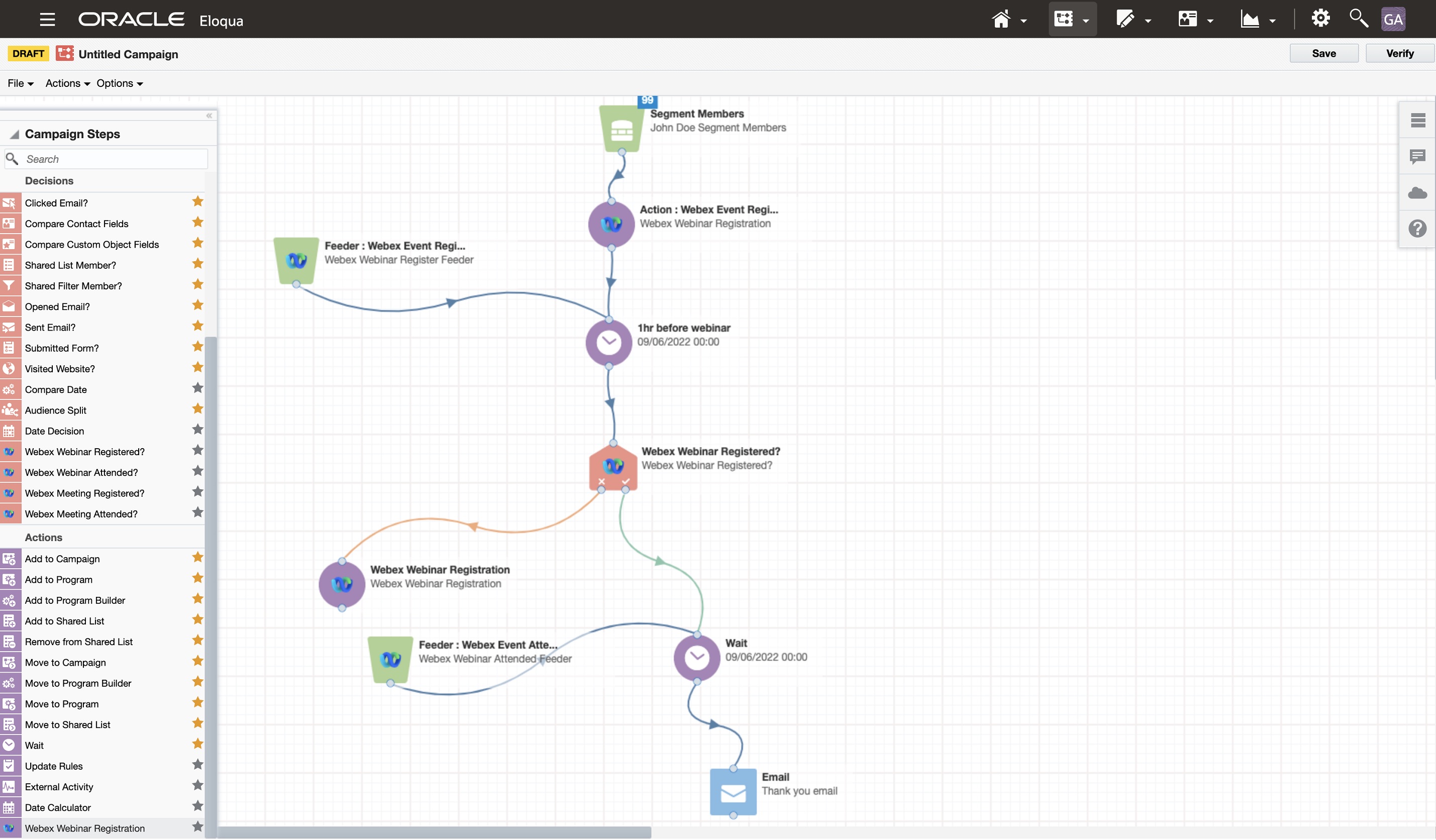Expand the Decisions section in Campaign Steps
1436x840 pixels.
[49, 180]
